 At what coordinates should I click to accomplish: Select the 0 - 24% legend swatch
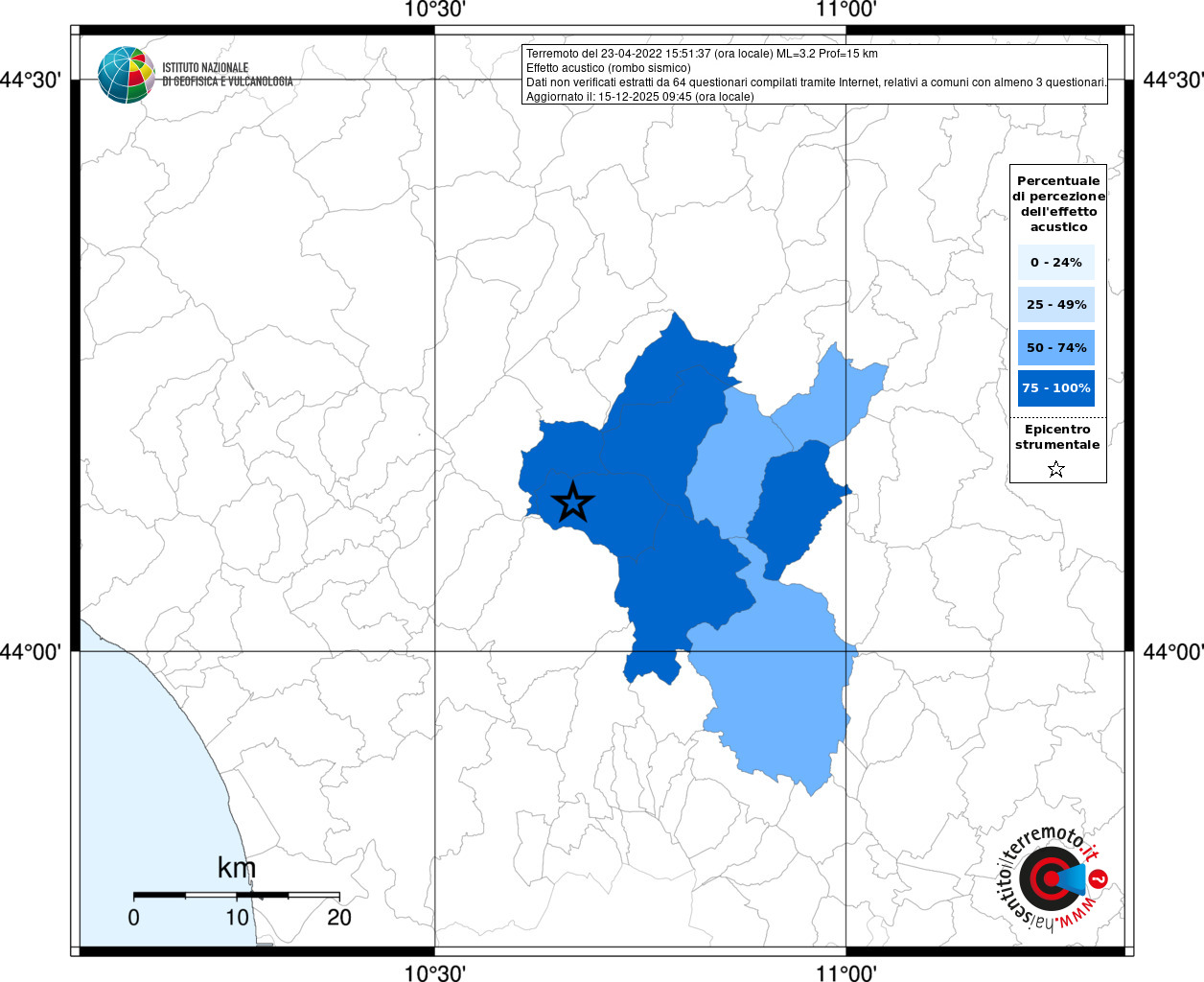tap(1056, 262)
